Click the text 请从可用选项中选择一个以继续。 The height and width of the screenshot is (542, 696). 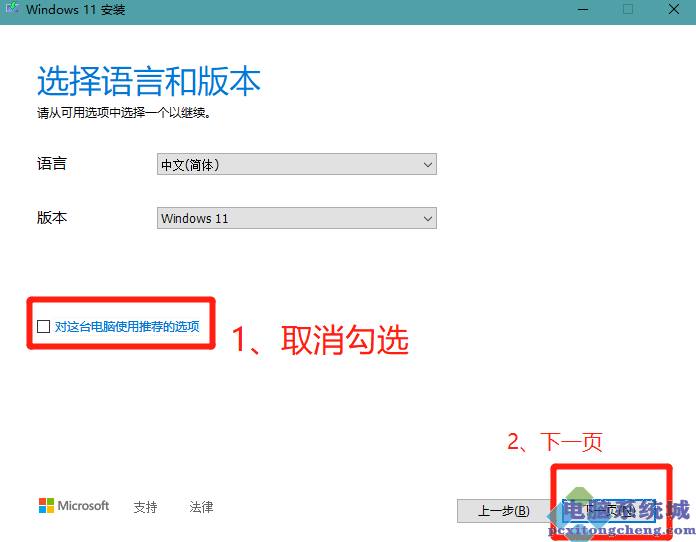[124, 113]
